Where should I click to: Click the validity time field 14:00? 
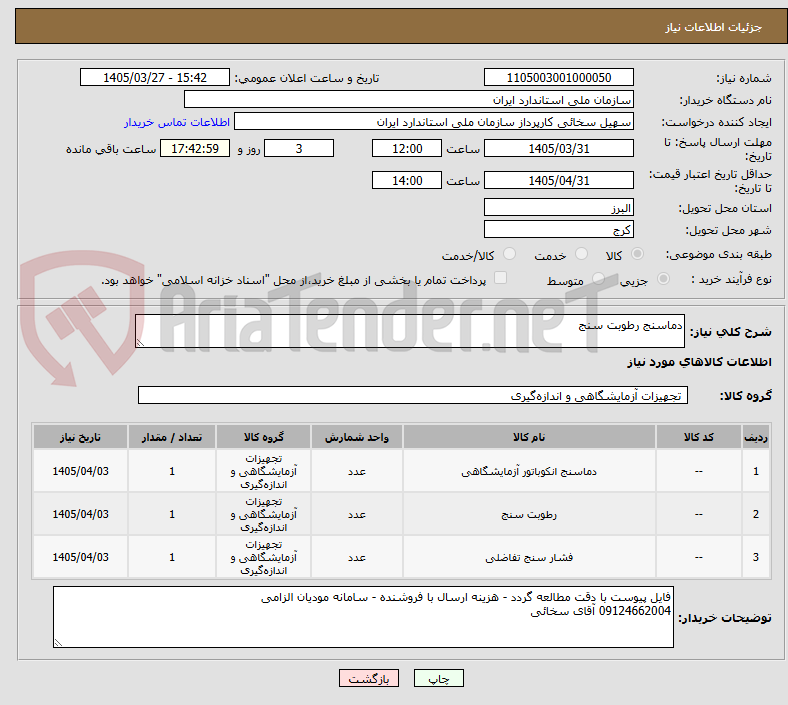click(407, 180)
